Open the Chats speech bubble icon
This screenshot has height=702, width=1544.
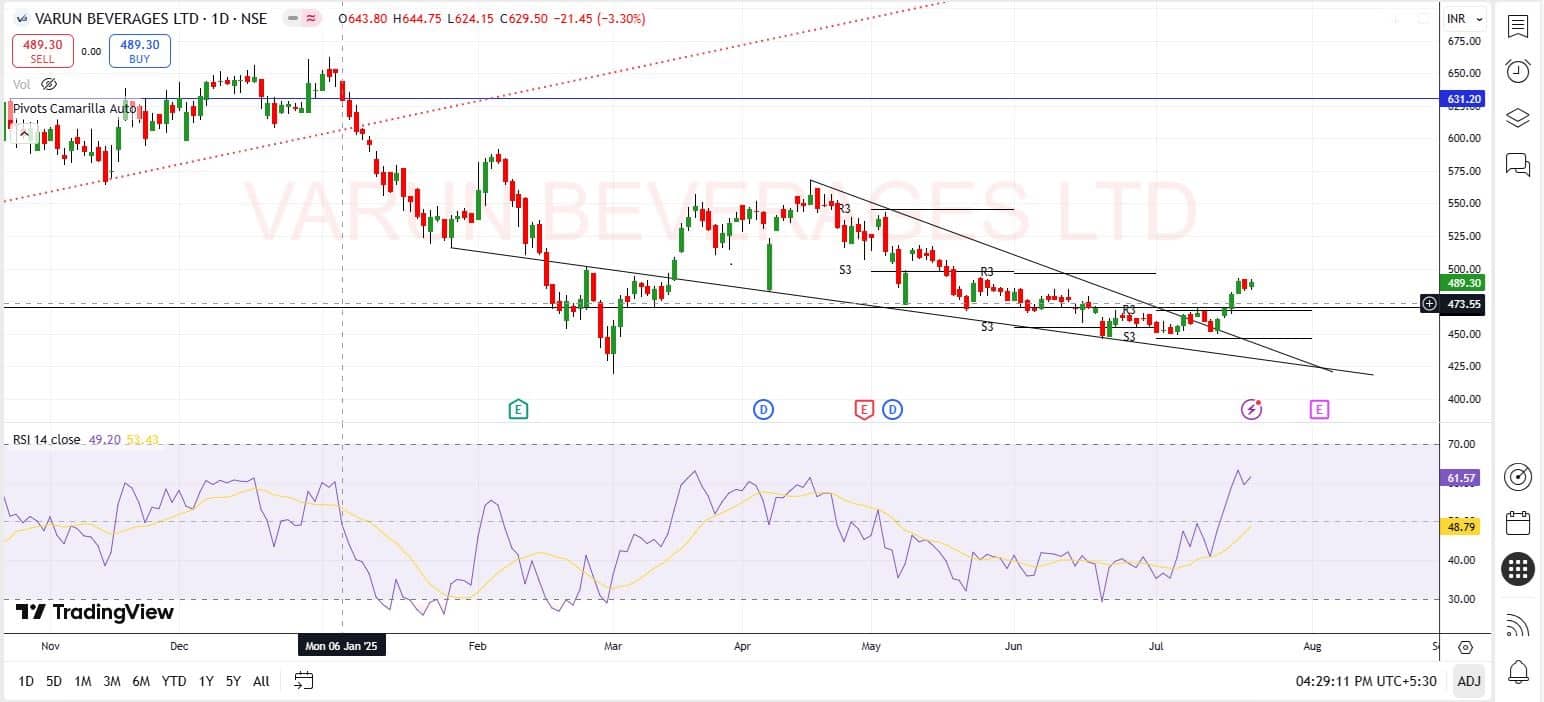1517,164
